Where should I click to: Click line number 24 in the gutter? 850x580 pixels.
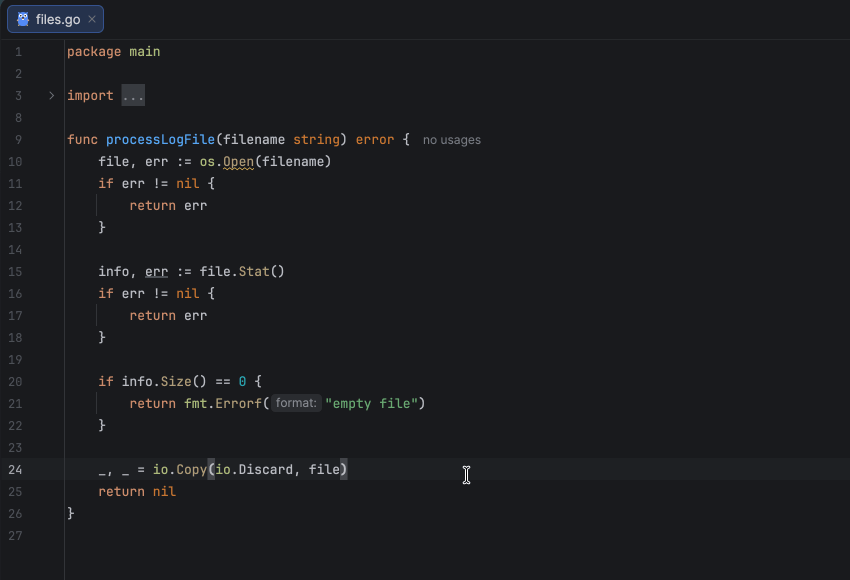pos(17,469)
